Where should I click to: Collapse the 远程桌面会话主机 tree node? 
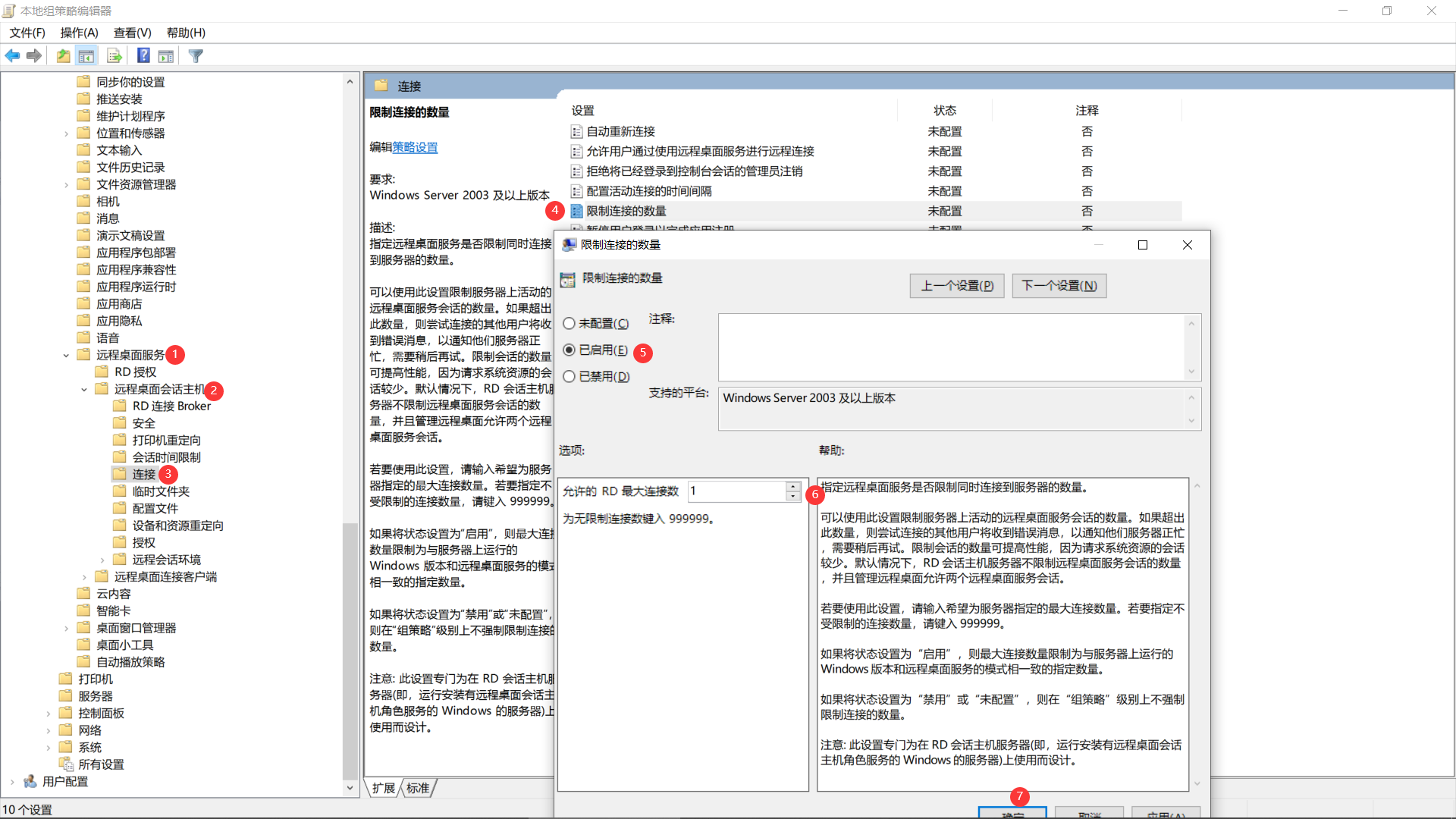[x=84, y=389]
